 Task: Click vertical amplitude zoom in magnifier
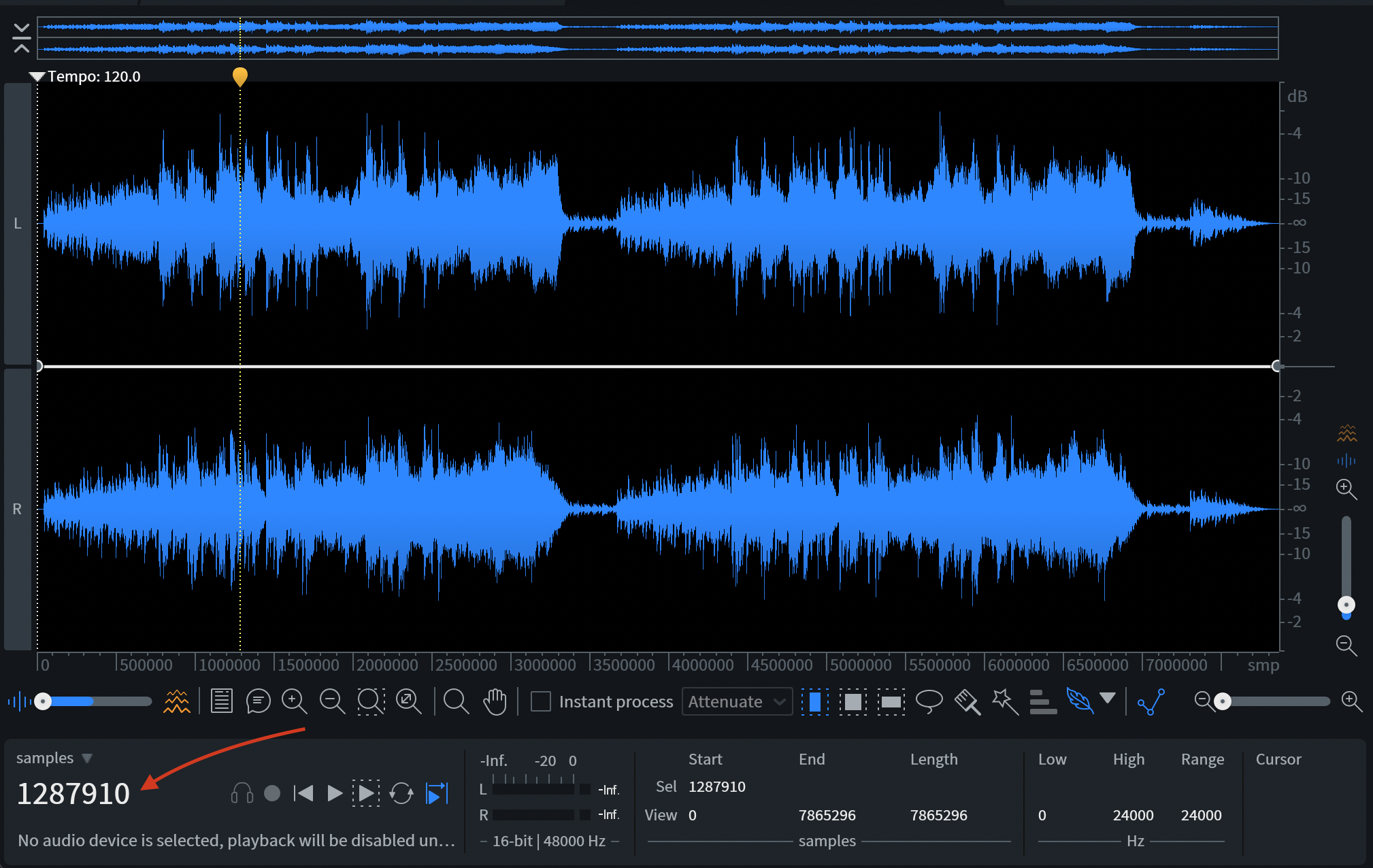(1346, 489)
